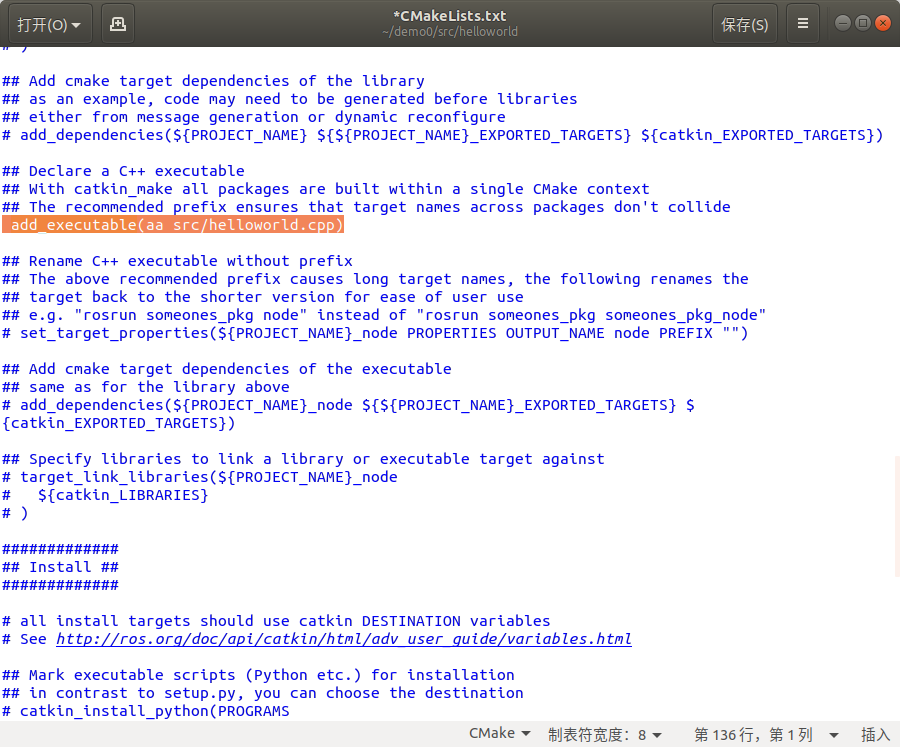Create a new document with the new tab icon
The height and width of the screenshot is (747, 900).
(117, 23)
